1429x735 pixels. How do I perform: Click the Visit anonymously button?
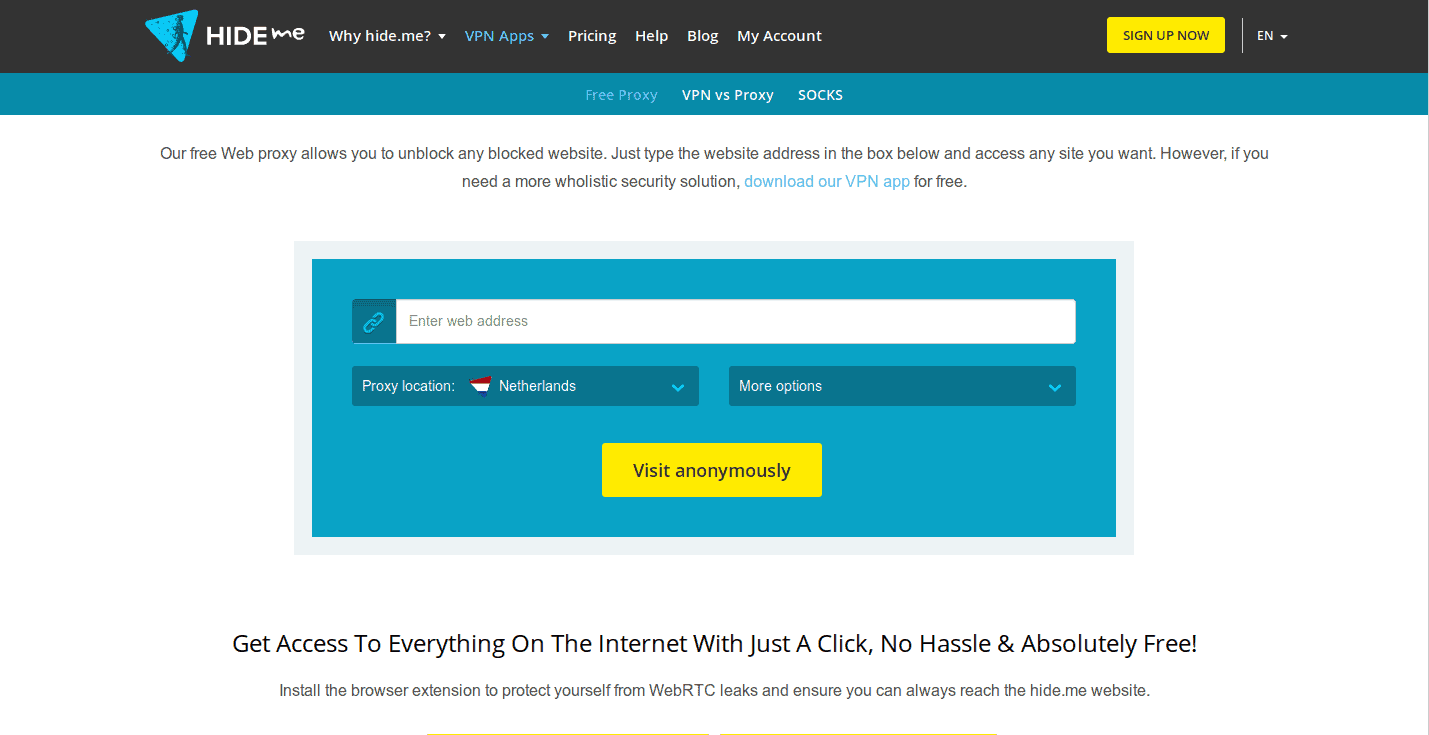click(x=712, y=470)
